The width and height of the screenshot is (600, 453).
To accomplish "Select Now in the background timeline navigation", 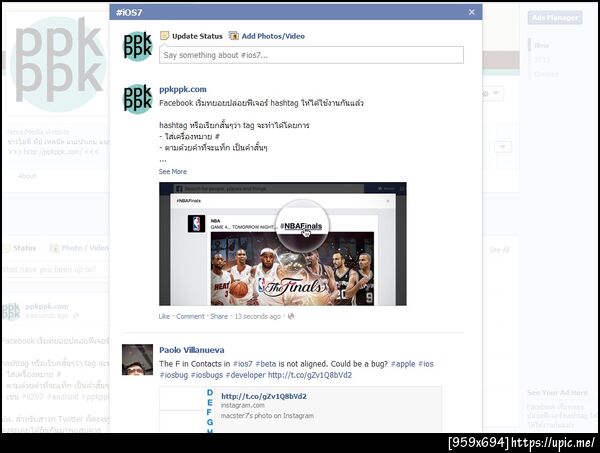I will pos(541,46).
